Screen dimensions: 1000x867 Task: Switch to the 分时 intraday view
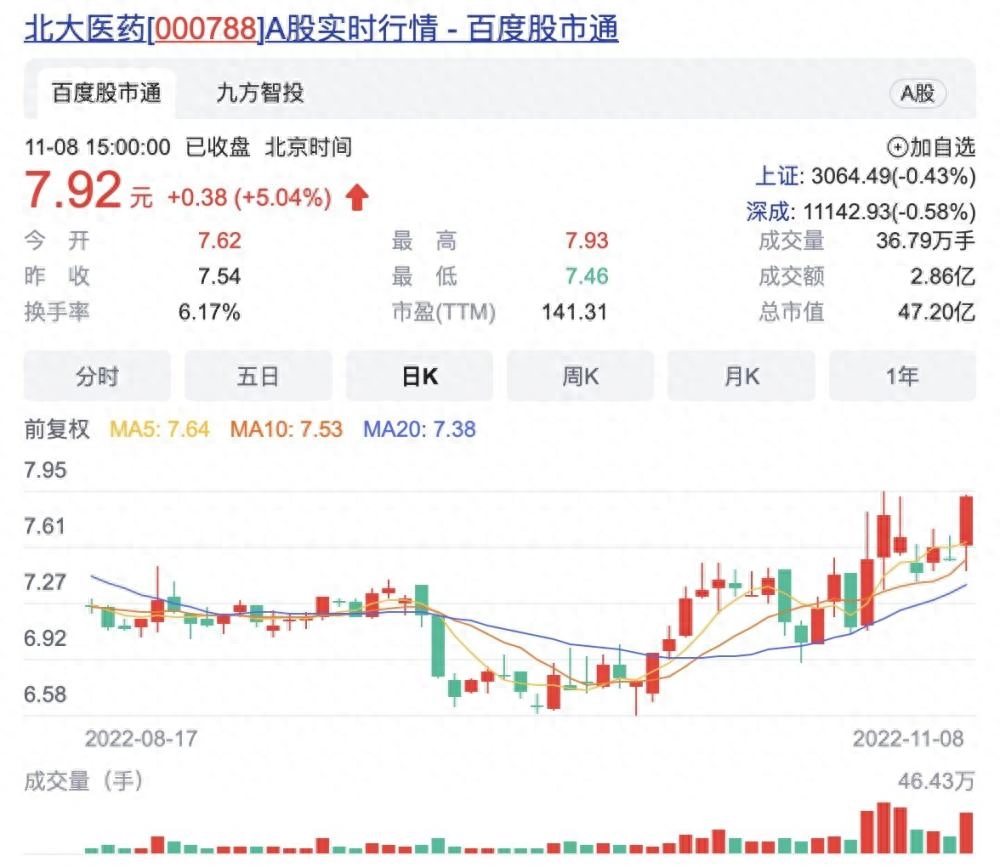(97, 377)
